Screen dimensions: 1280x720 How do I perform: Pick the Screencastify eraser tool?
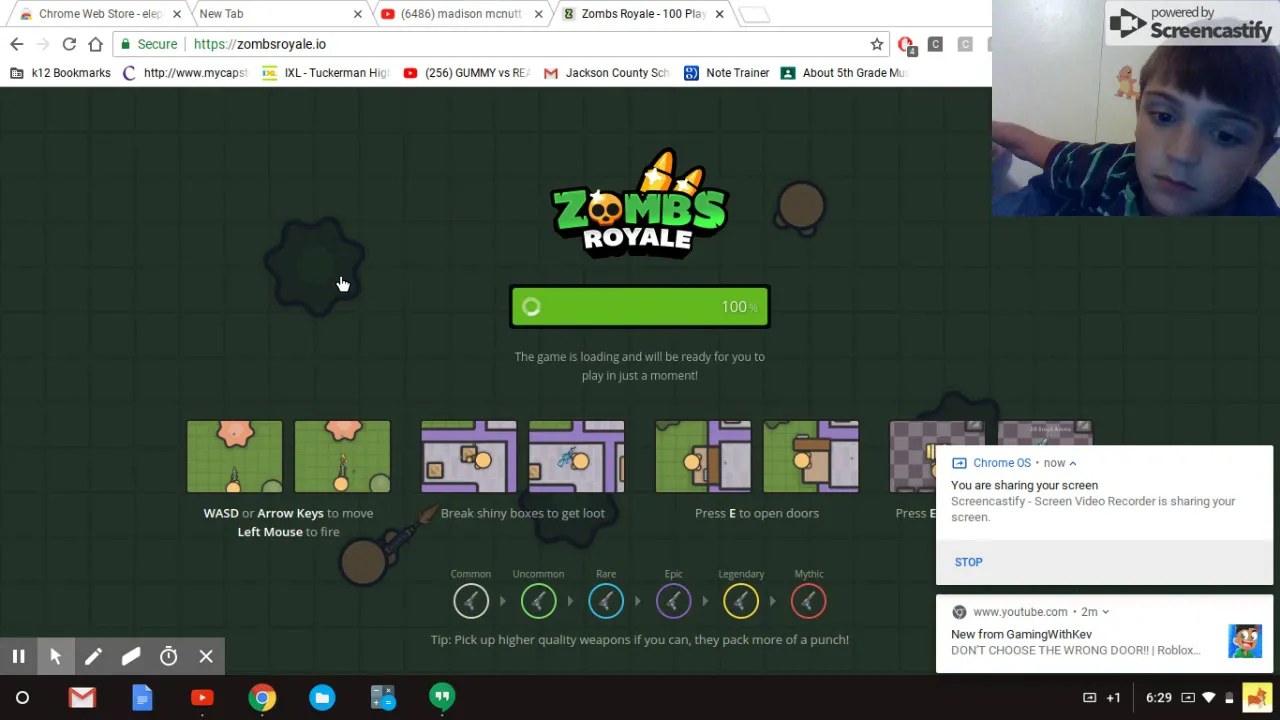[131, 657]
